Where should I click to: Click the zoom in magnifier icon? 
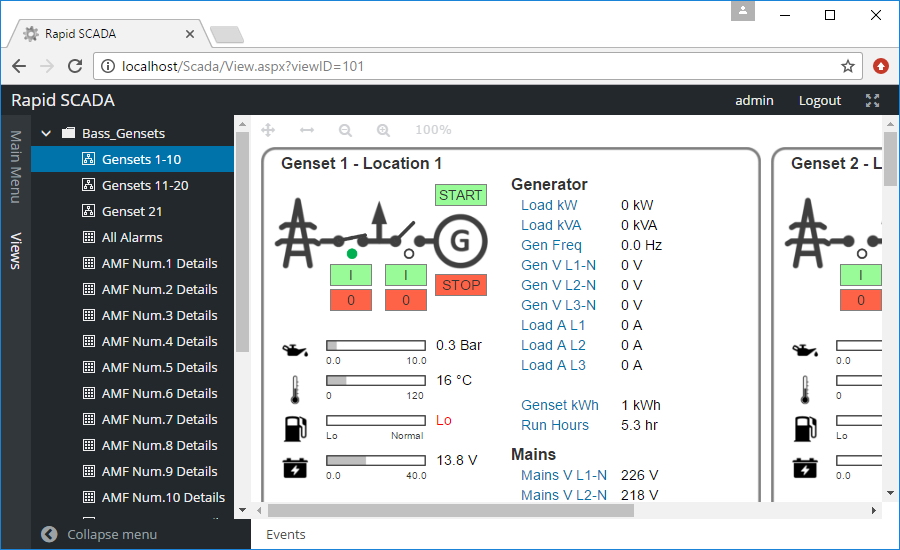383,130
